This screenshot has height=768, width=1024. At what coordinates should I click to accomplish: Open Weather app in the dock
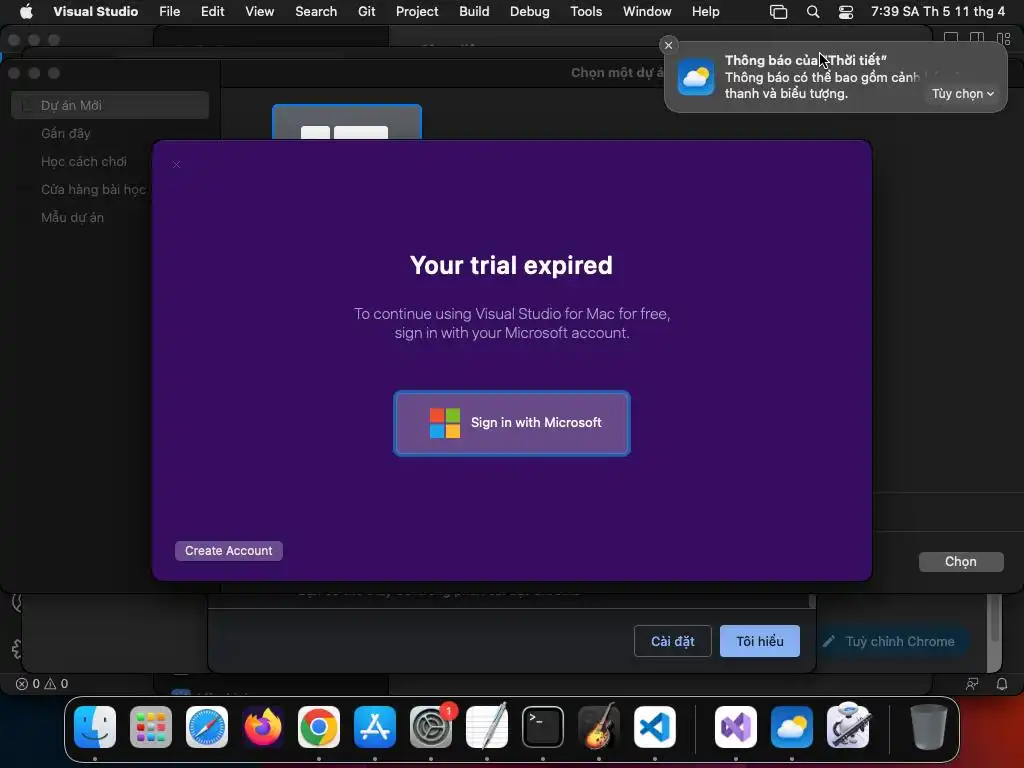(792, 727)
